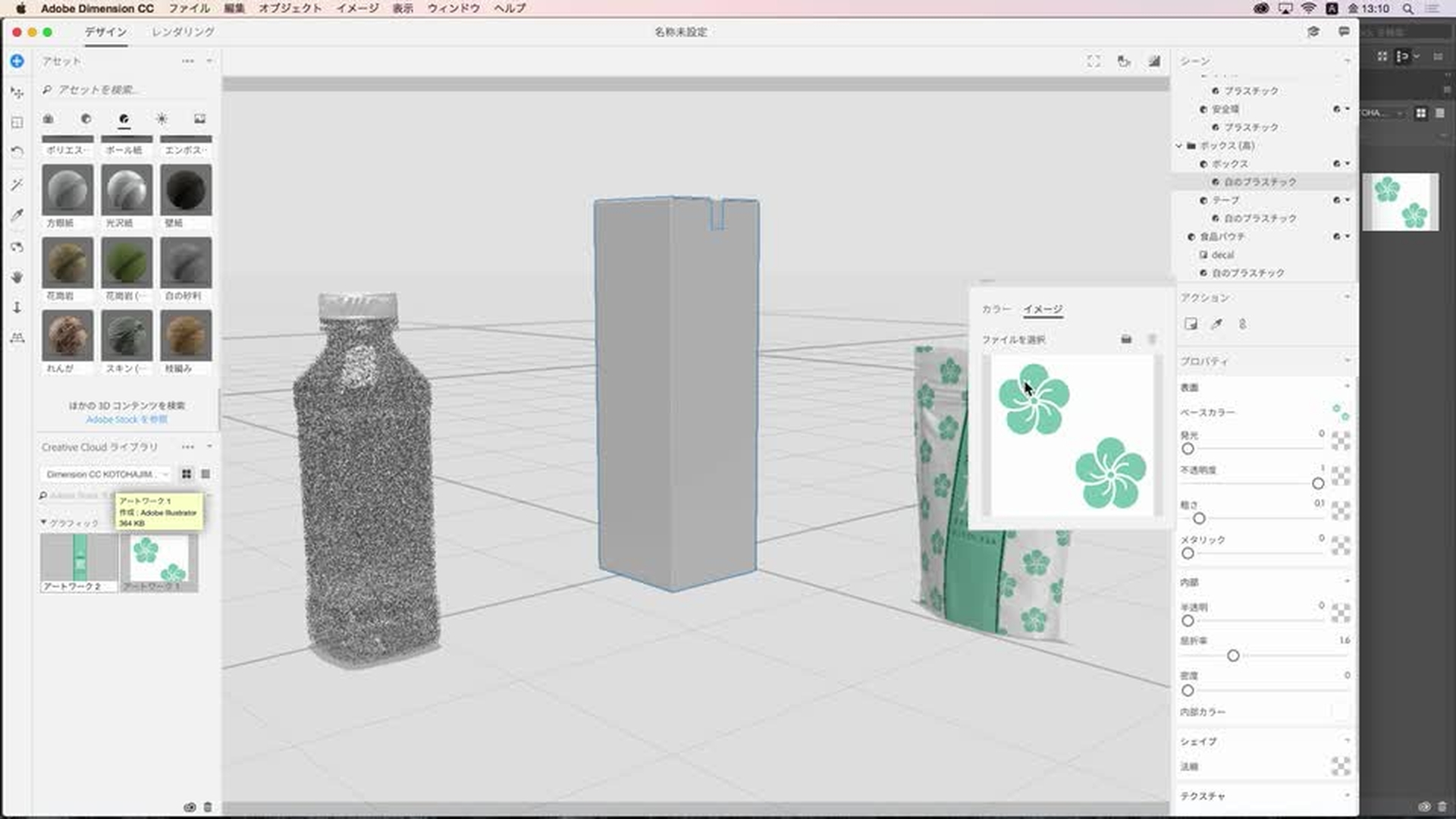This screenshot has width=1456, height=819.
Task: Open the render preview icon
Action: pos(1153,61)
